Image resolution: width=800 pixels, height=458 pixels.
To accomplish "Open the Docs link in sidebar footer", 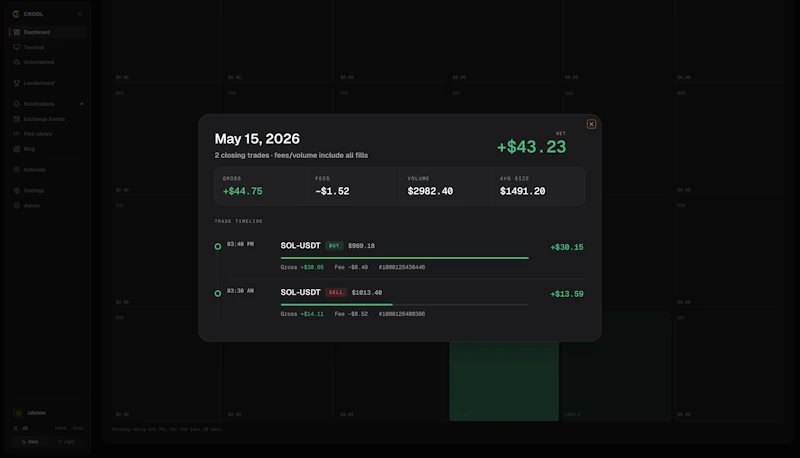I will [78, 428].
